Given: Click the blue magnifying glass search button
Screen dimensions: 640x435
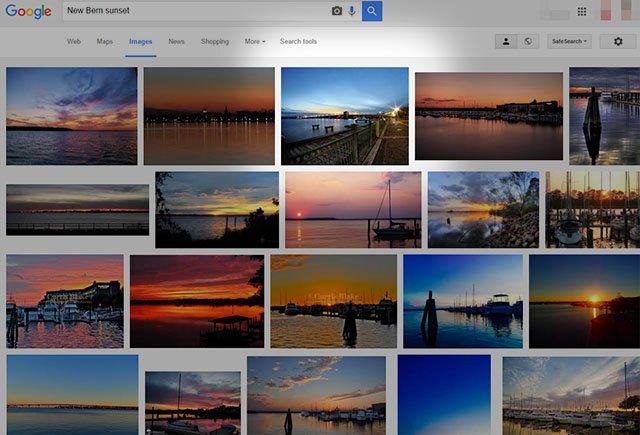Looking at the screenshot, I should coord(372,11).
